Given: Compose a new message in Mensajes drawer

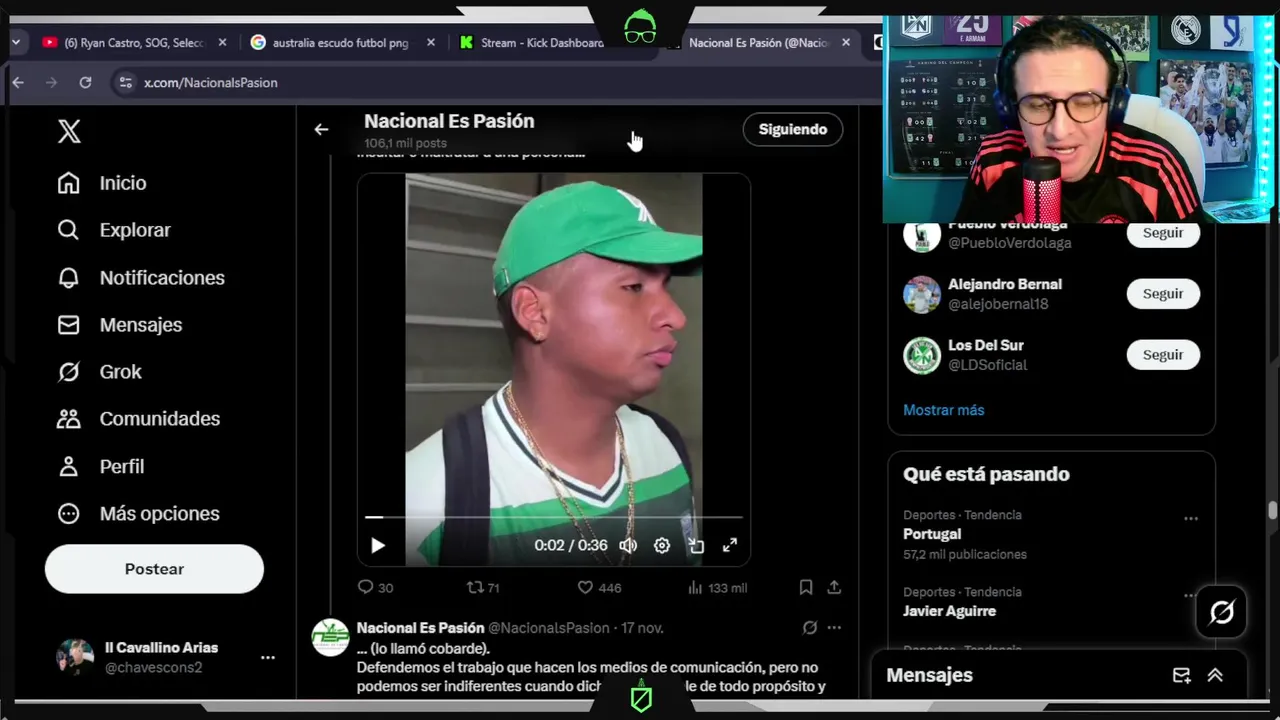Looking at the screenshot, I should point(1181,675).
